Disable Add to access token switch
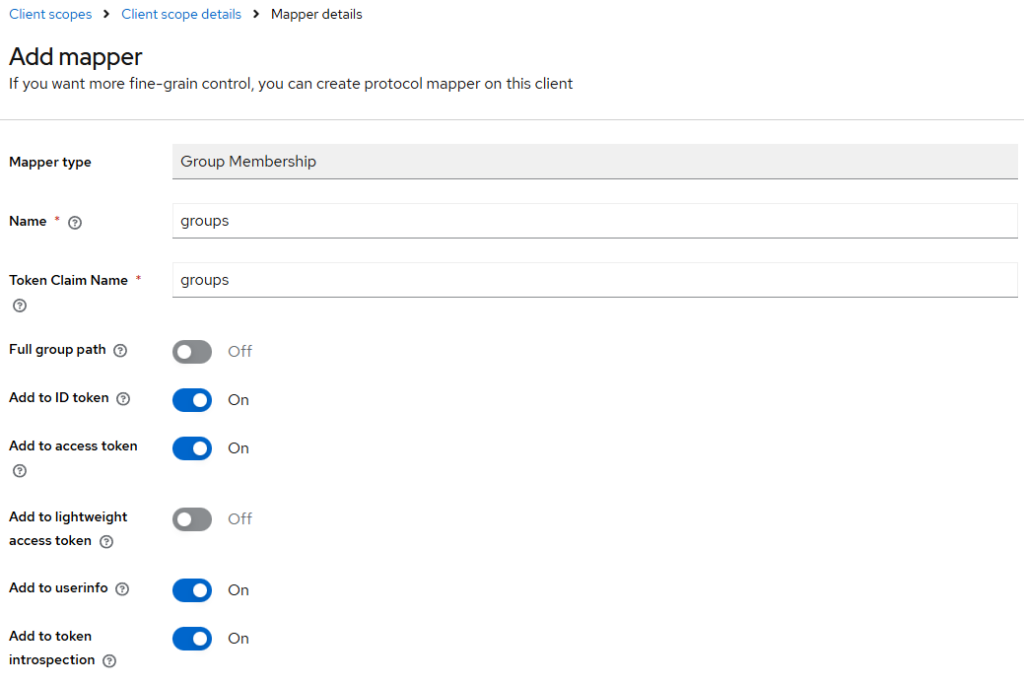Viewport: 1024px width, 684px height. pos(192,448)
